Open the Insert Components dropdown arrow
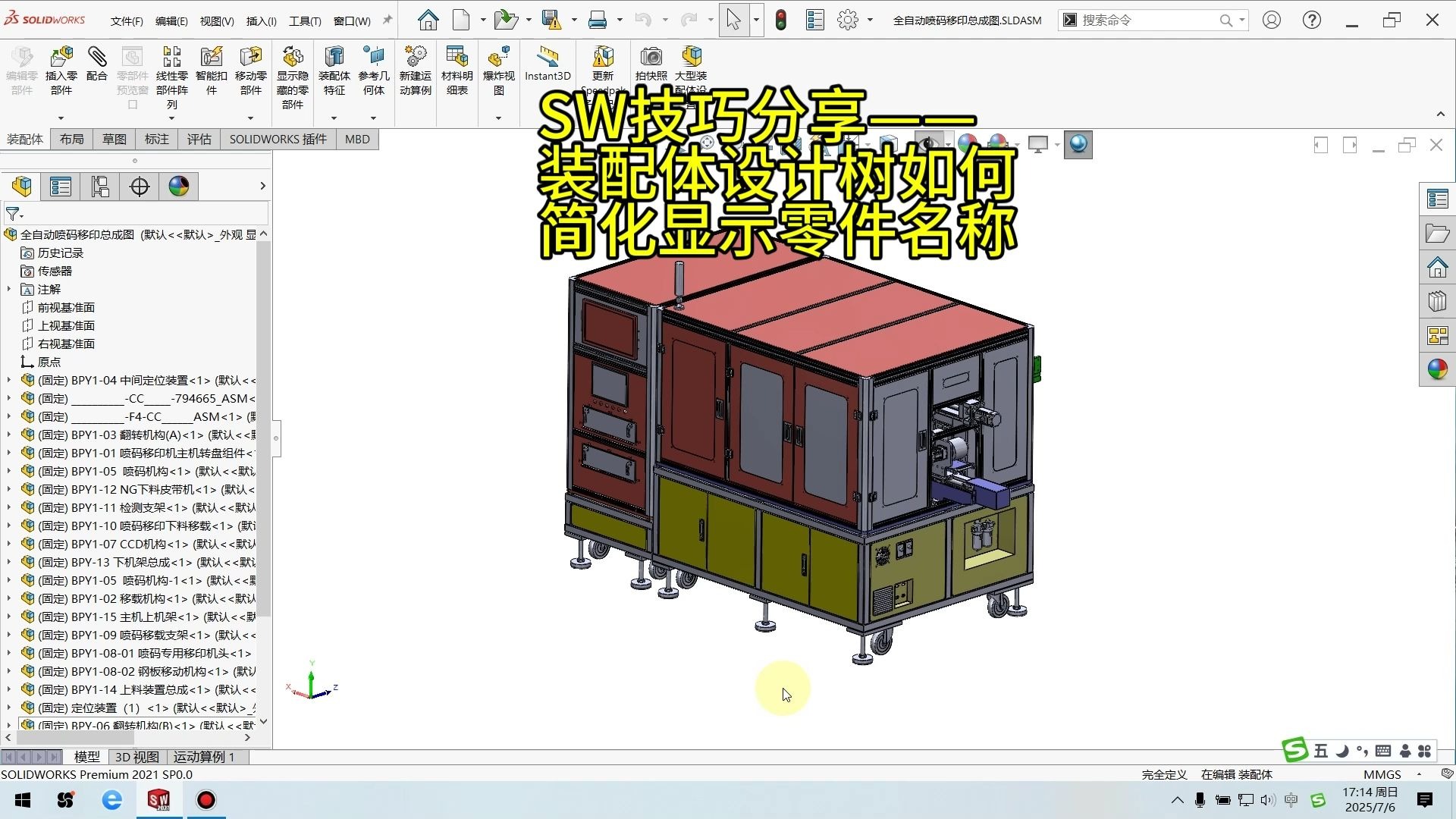 (61, 118)
